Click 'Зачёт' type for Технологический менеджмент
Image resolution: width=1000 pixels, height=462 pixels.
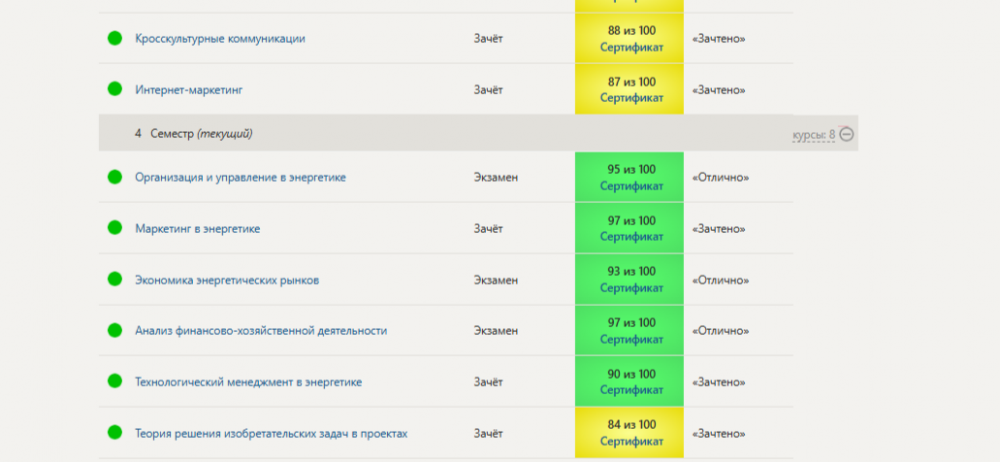tap(488, 382)
